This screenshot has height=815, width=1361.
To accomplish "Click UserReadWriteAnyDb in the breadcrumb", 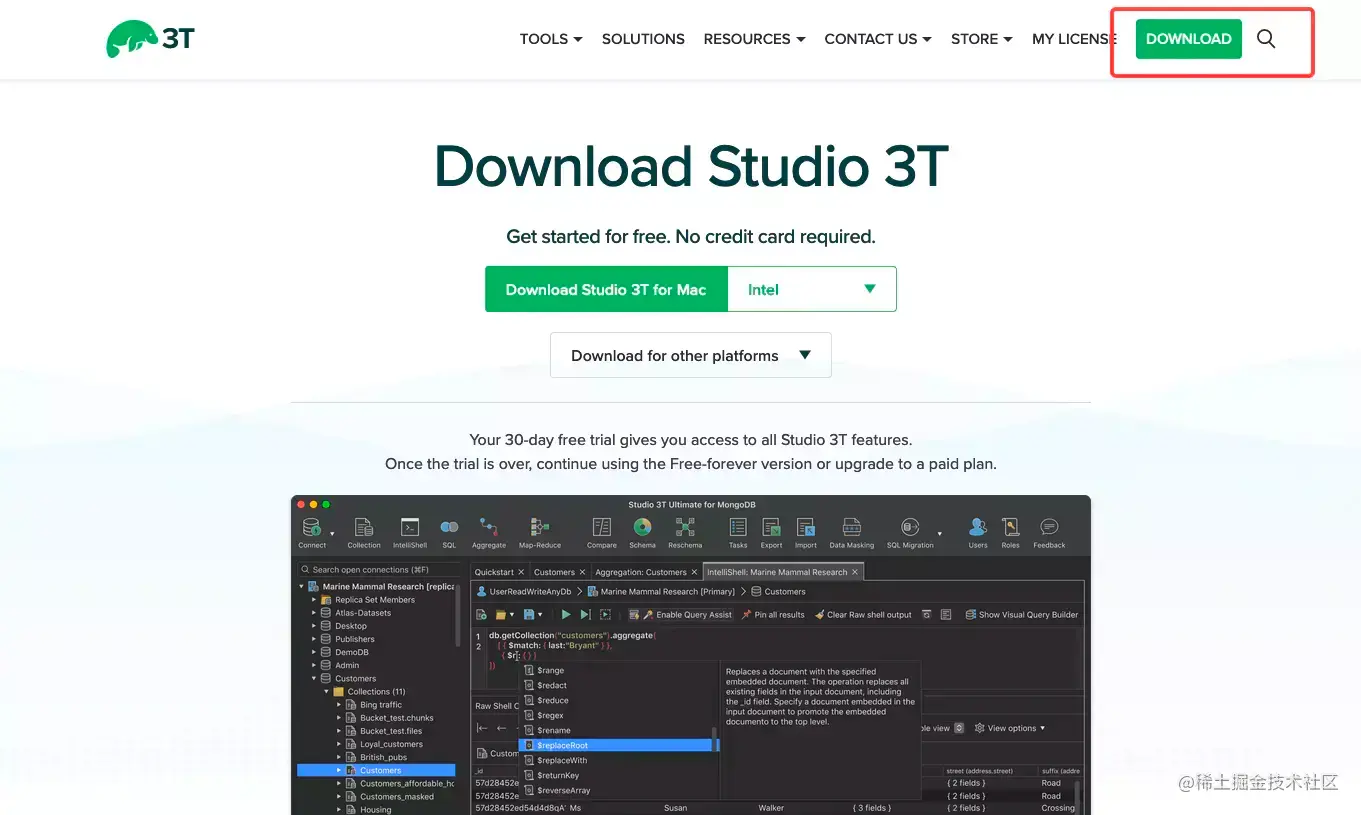I will (523, 592).
